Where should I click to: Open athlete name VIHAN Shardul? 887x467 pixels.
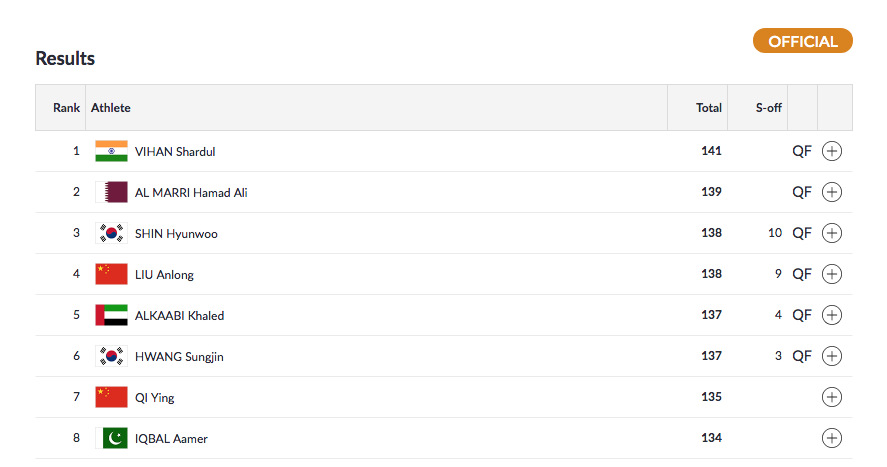pyautogui.click(x=175, y=152)
